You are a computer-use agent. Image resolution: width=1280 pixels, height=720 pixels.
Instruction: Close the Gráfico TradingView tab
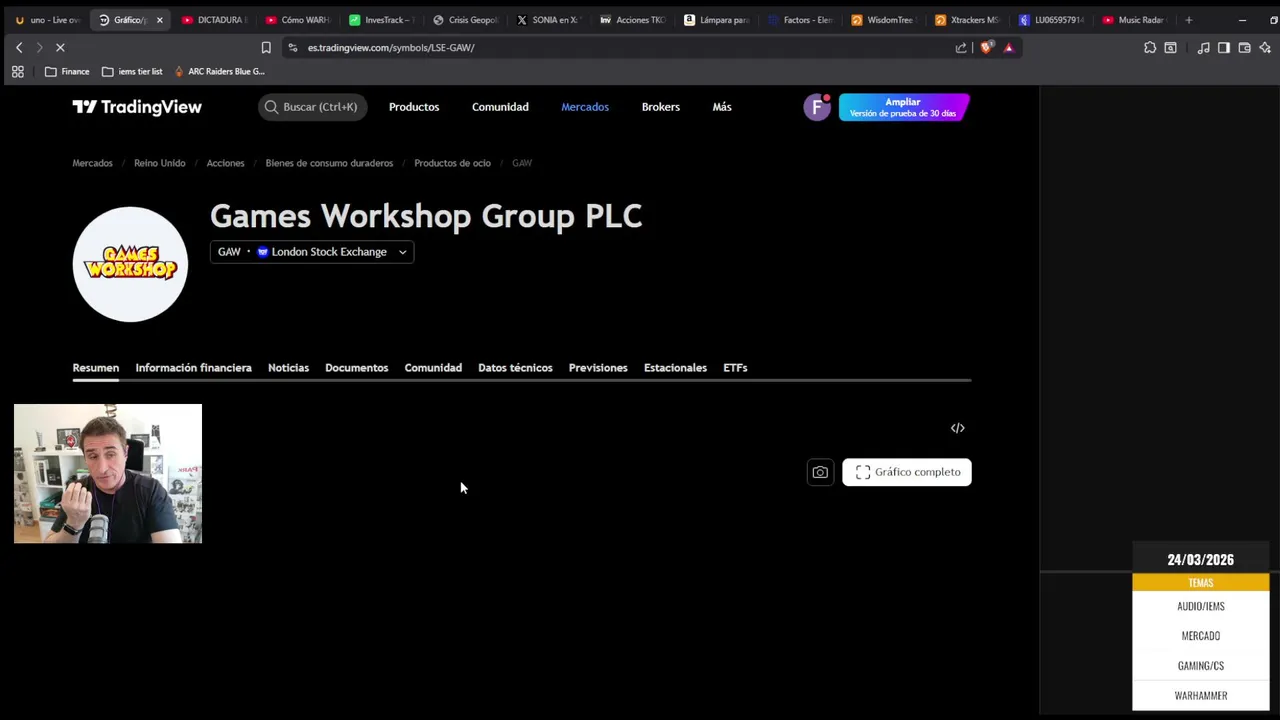pos(159,20)
